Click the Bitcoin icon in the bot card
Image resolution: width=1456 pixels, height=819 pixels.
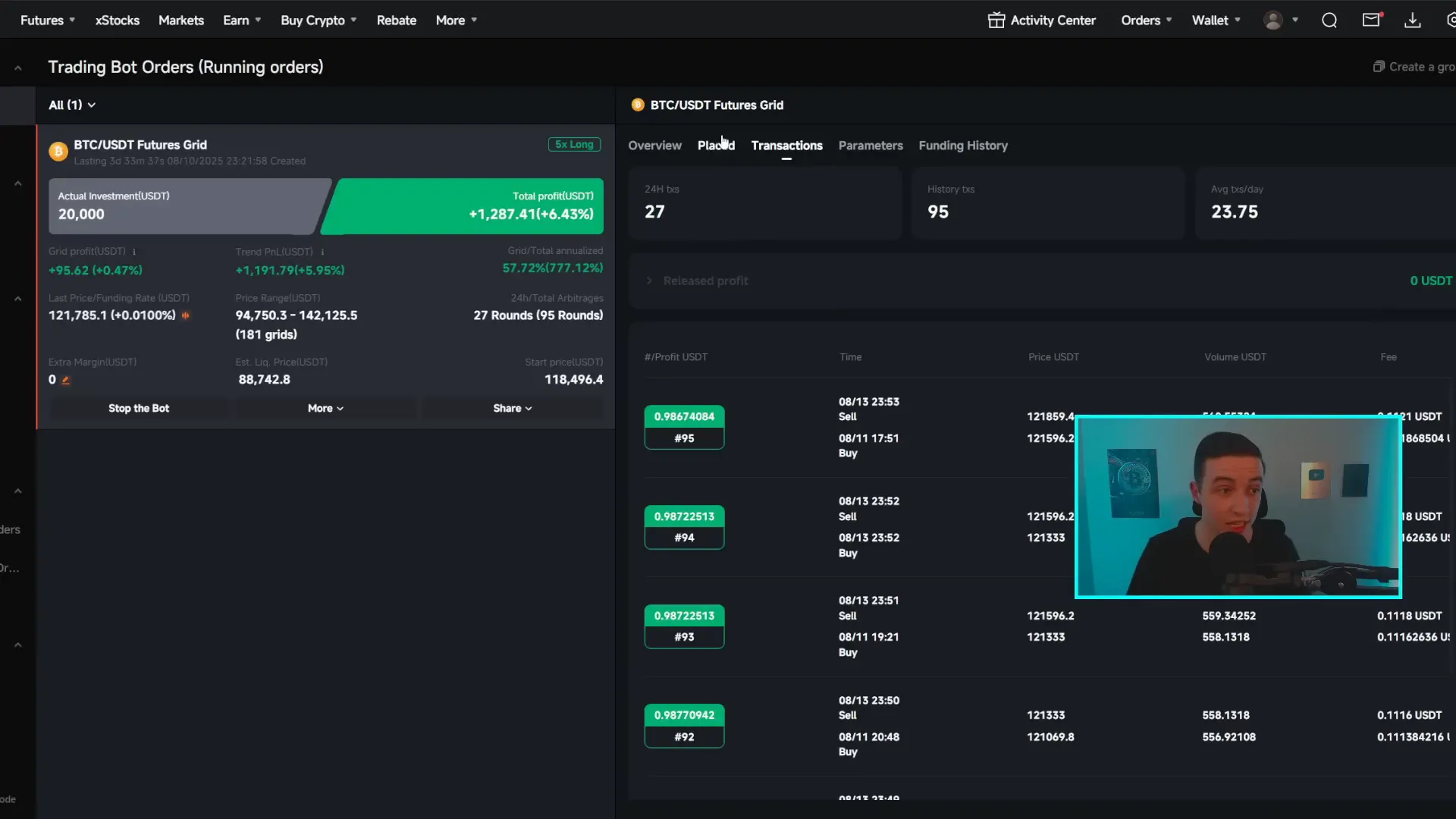tap(58, 152)
